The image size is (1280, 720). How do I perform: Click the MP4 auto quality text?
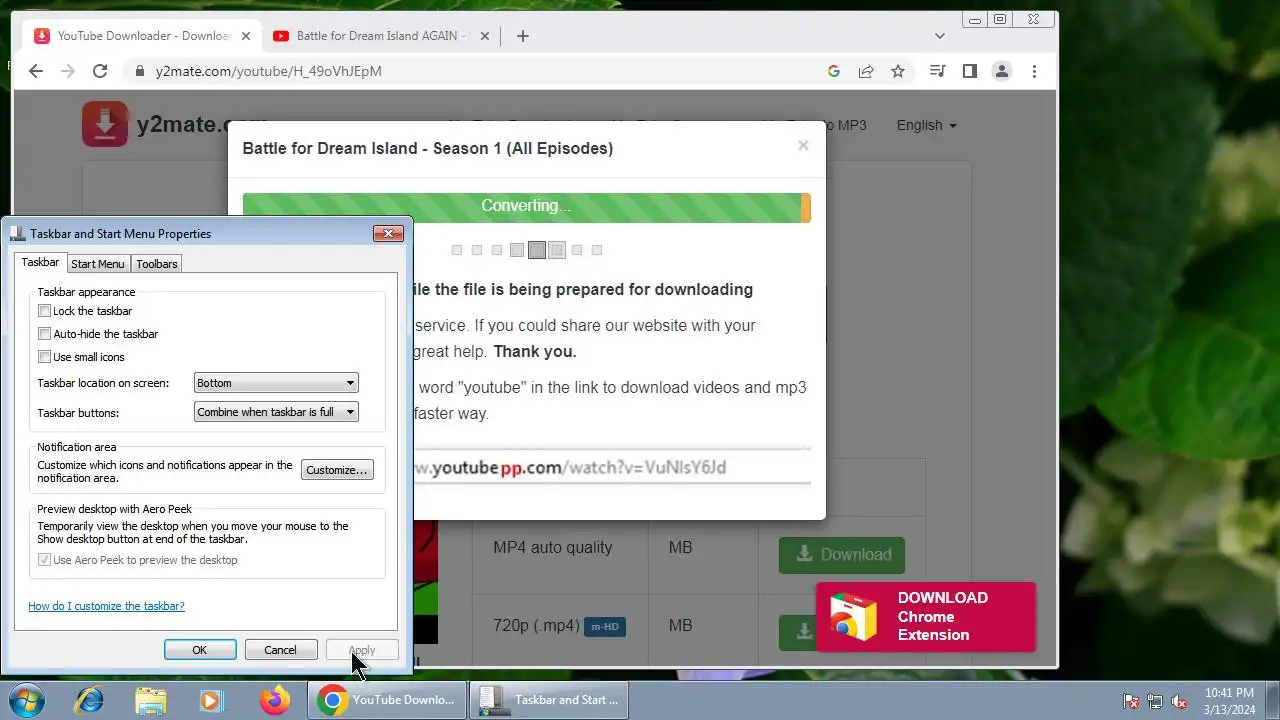click(552, 548)
